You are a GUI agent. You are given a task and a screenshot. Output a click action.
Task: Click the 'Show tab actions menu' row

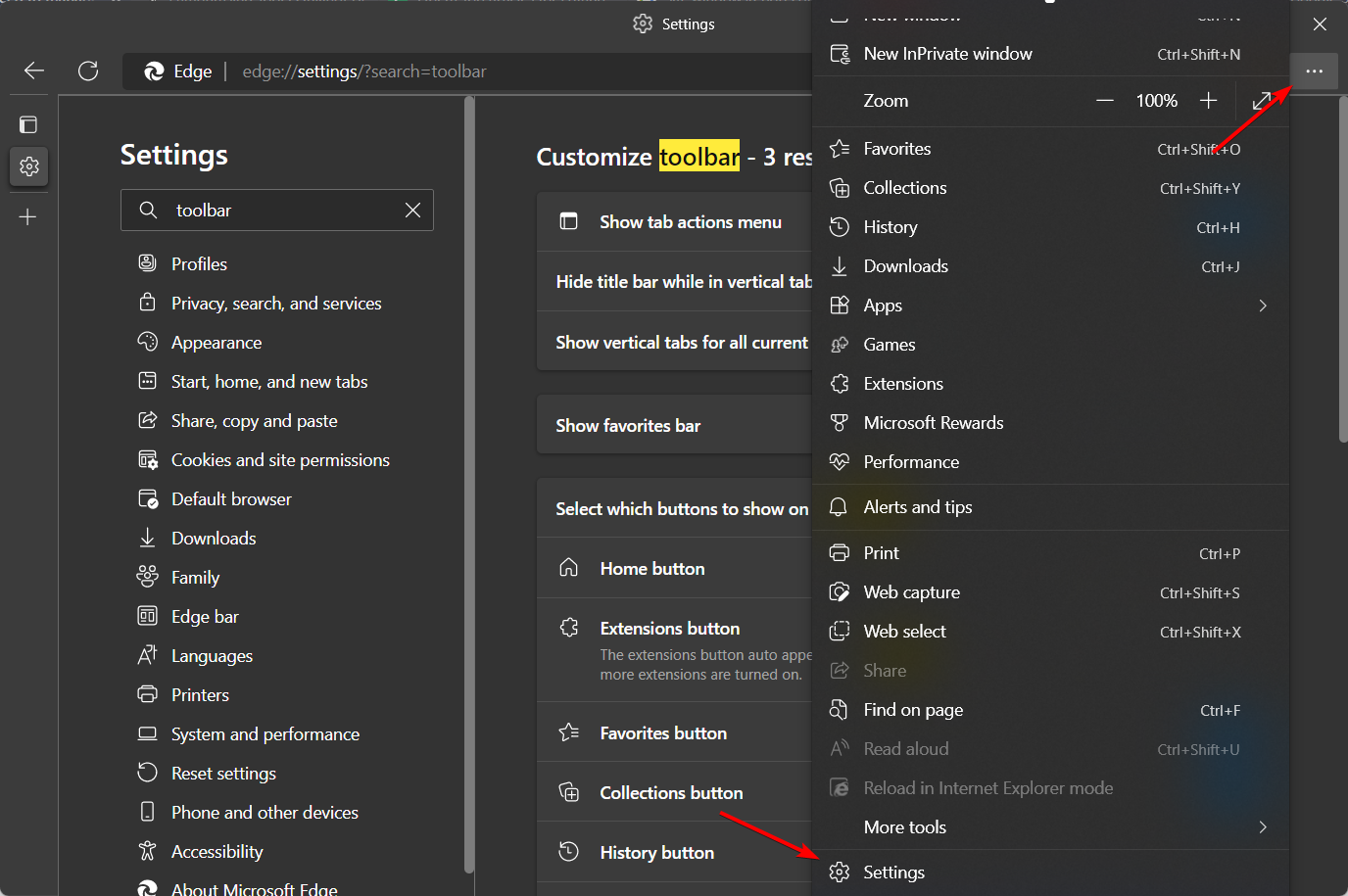(x=675, y=222)
